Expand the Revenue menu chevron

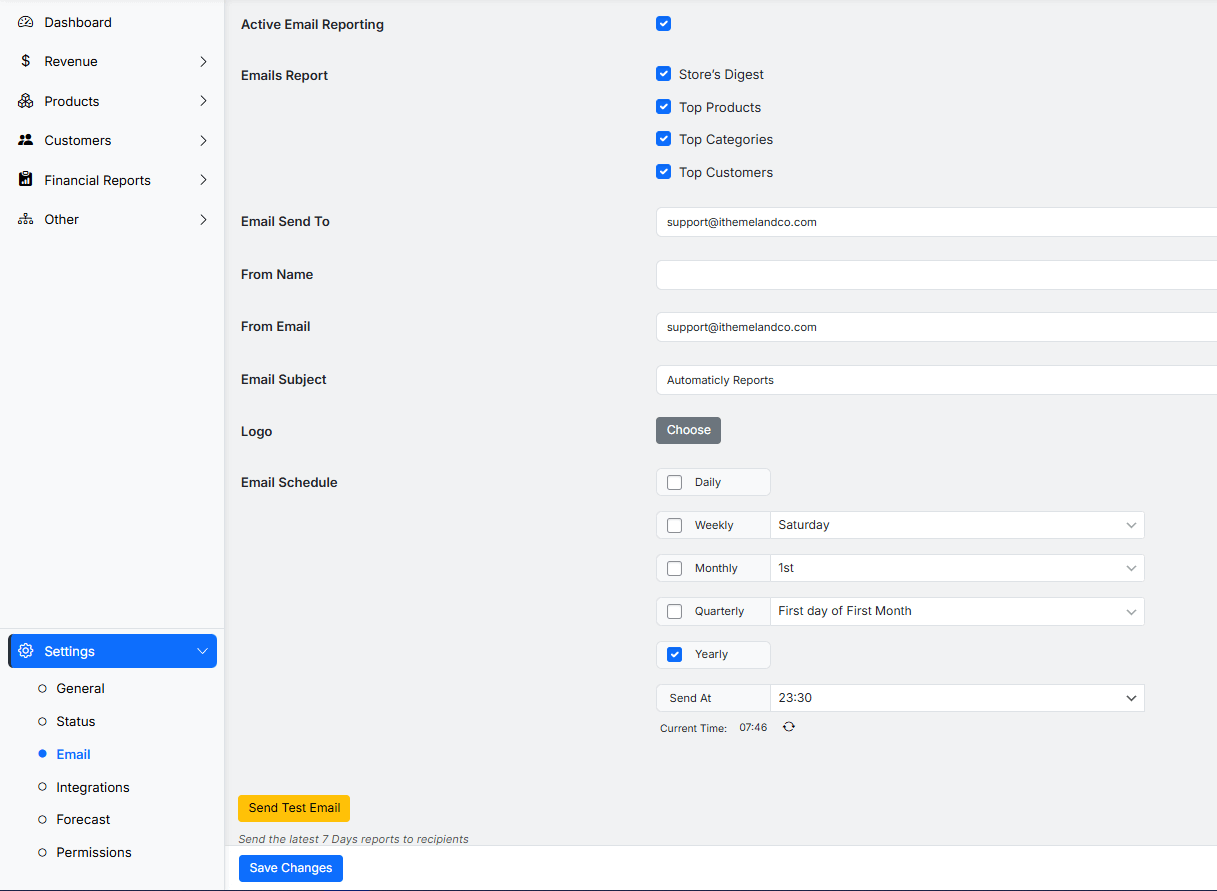pyautogui.click(x=203, y=61)
